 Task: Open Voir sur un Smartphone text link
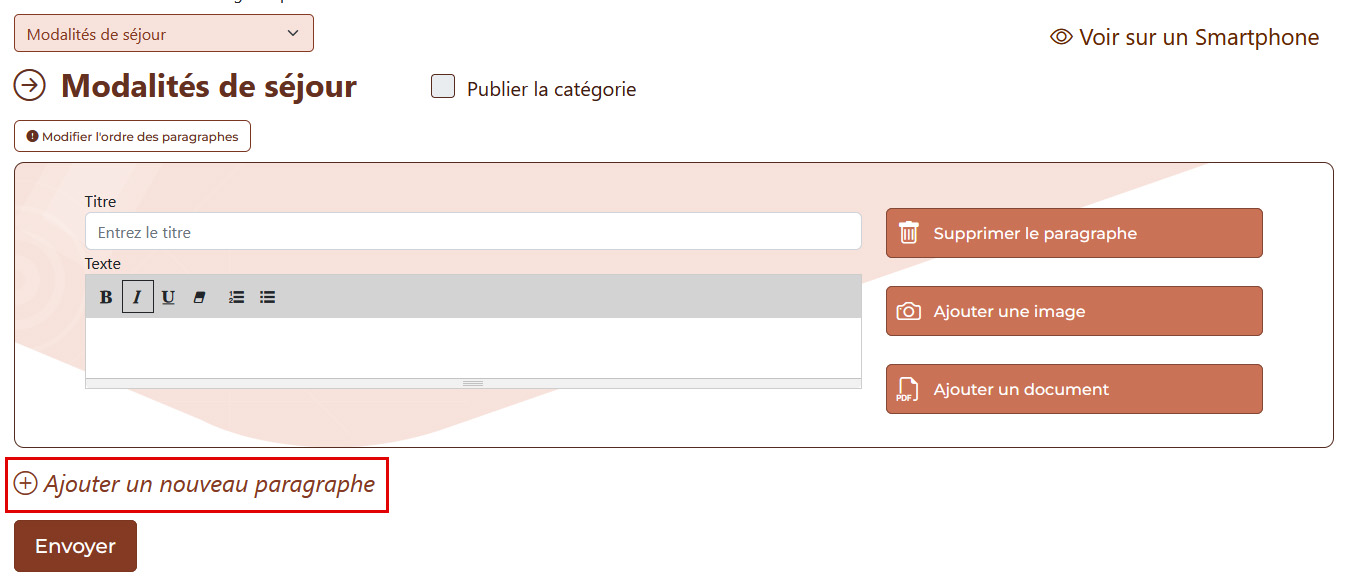pos(1199,37)
